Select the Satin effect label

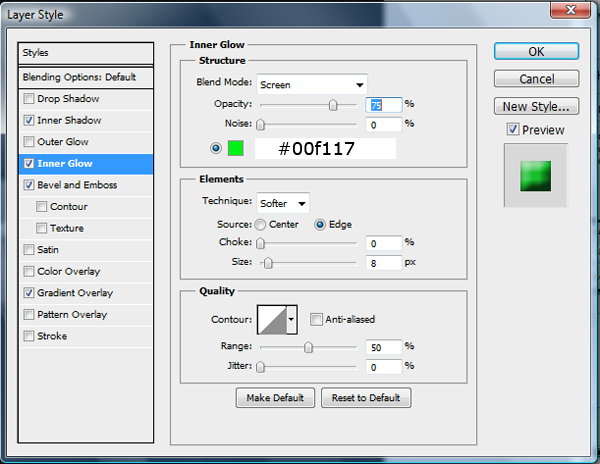[x=48, y=249]
